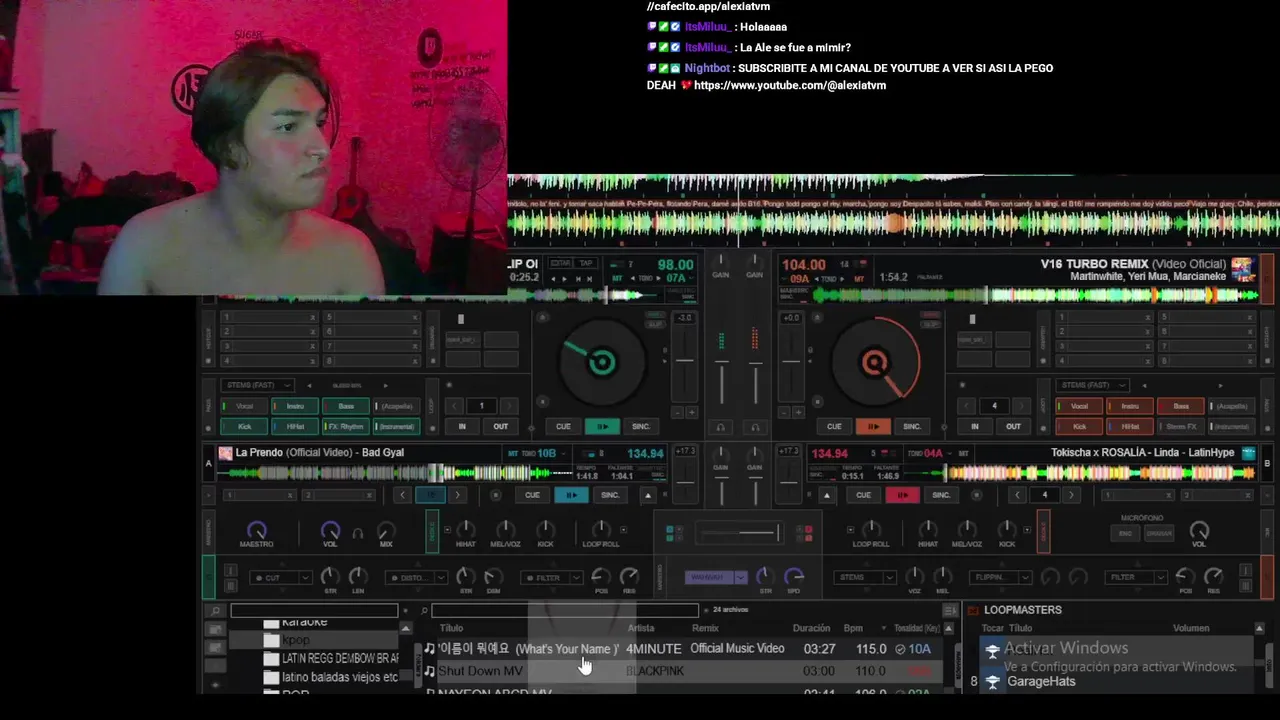Play or pause the La Prendo deck
This screenshot has width=1280, height=720.
571,495
